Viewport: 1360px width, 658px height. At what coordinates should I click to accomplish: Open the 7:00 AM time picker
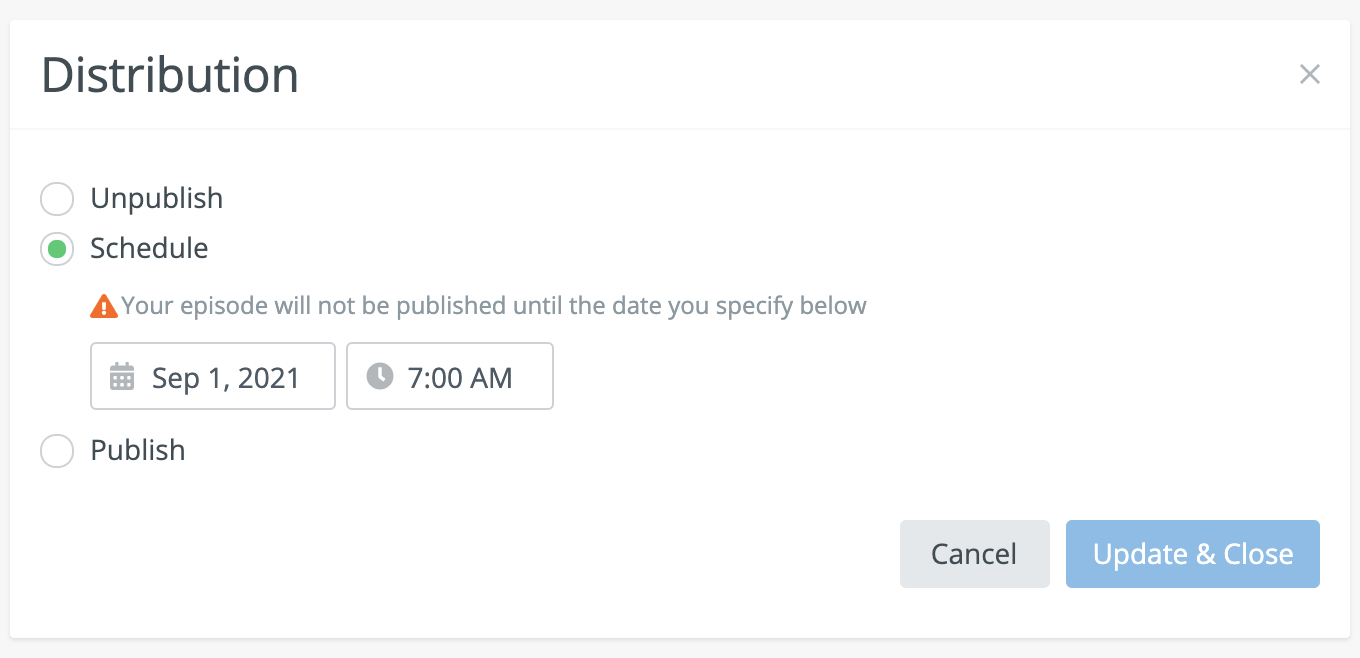coord(450,377)
